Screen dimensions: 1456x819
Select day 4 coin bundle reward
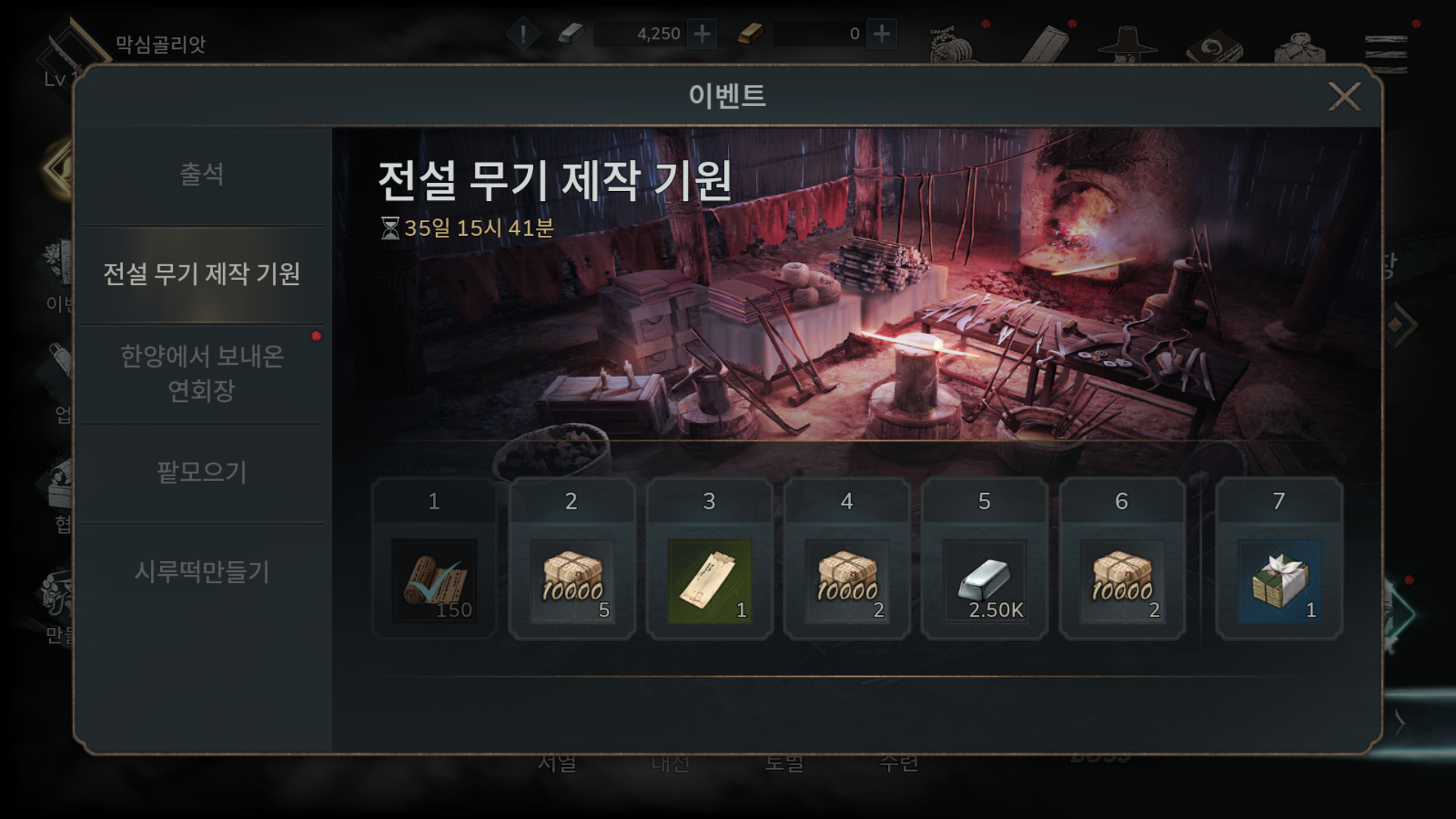click(847, 581)
